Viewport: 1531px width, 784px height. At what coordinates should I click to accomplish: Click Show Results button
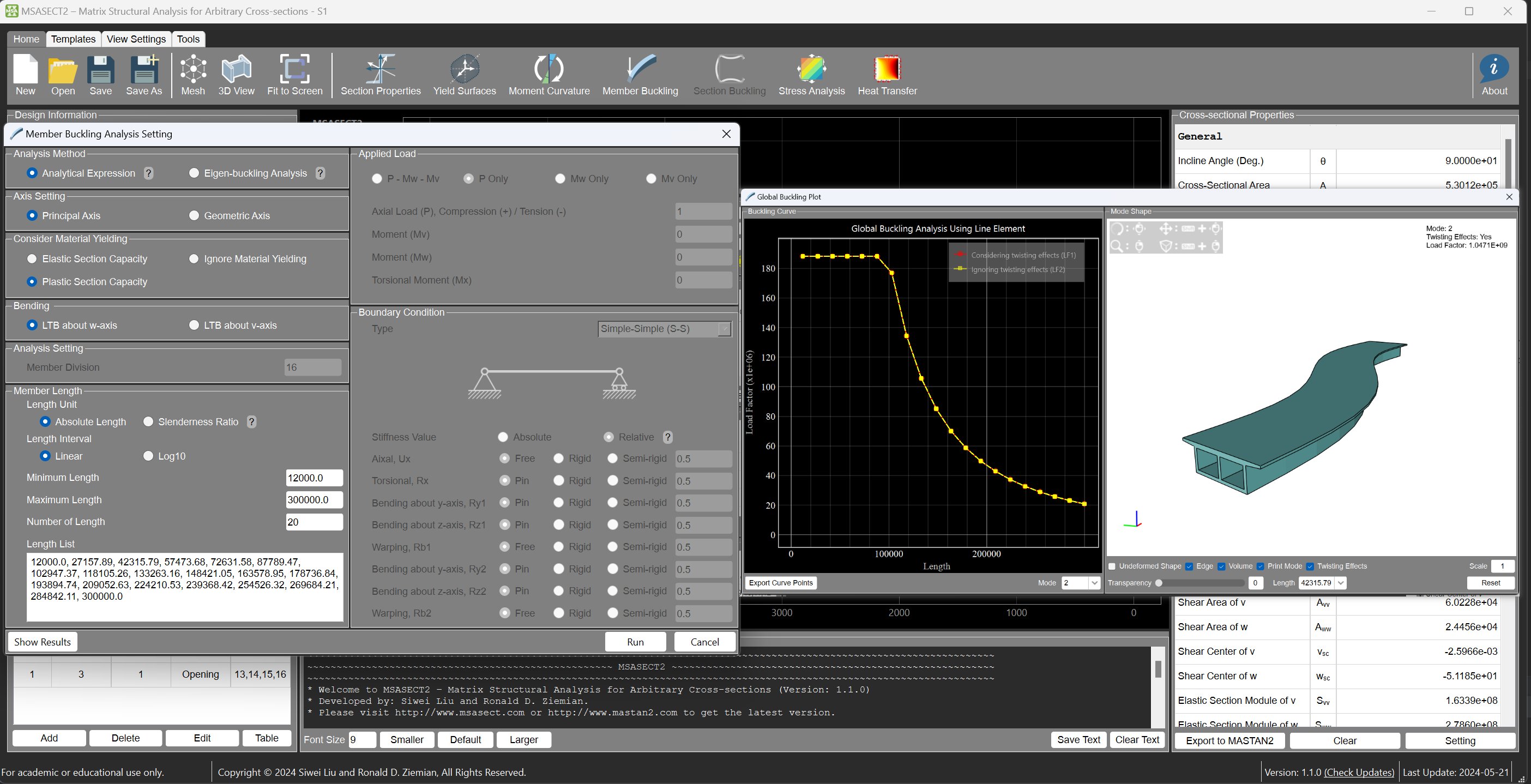click(42, 642)
